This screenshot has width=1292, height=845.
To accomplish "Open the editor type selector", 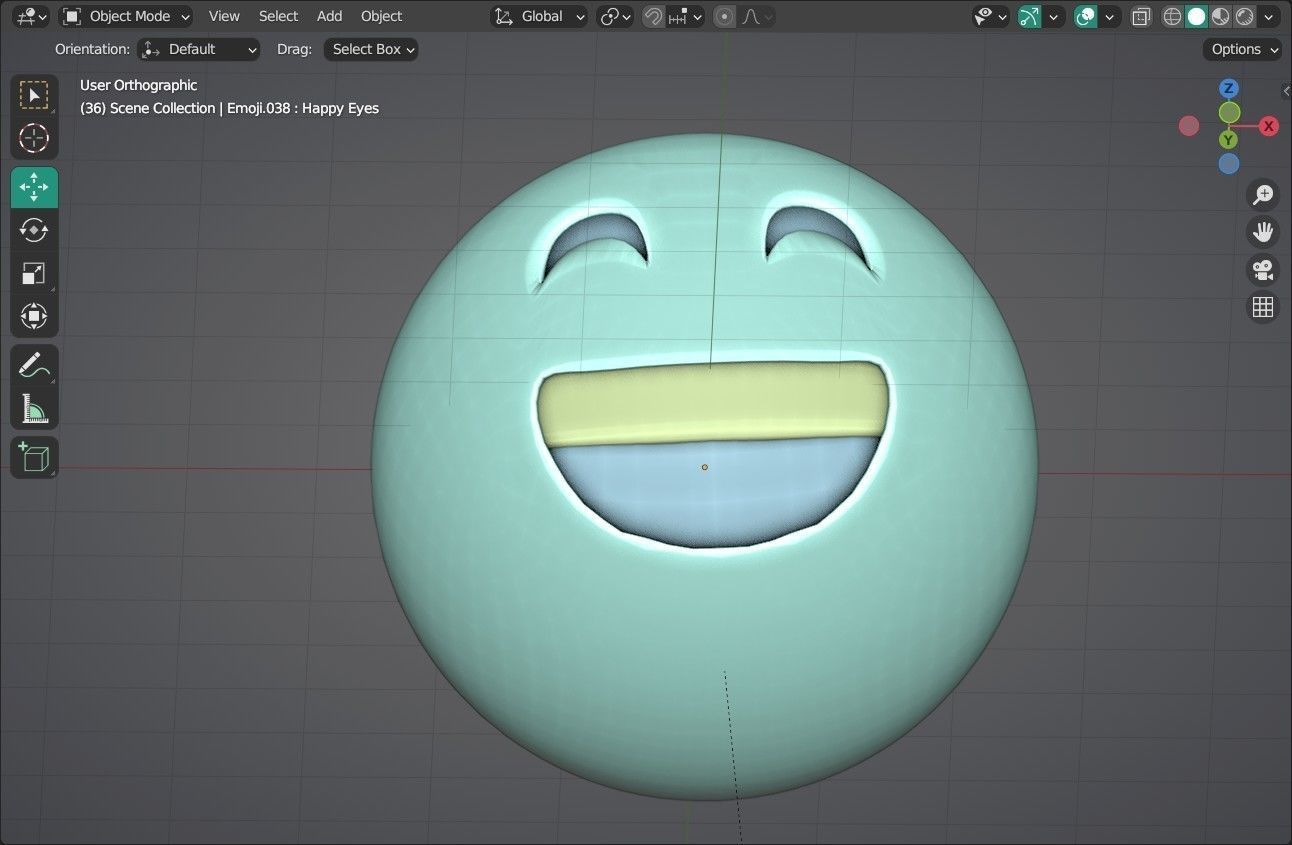I will tap(32, 16).
